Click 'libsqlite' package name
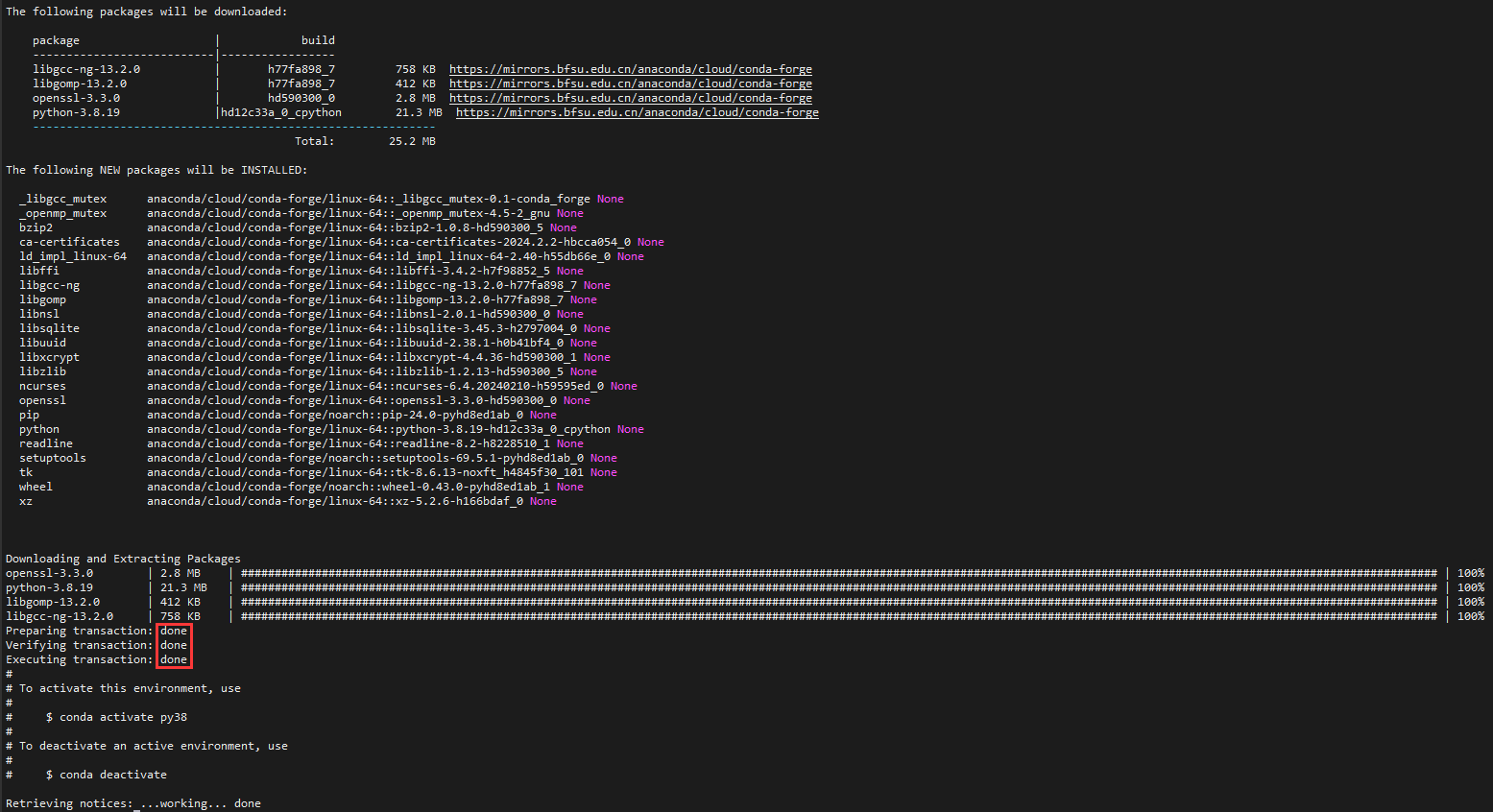This screenshot has width=1493, height=812. click(49, 328)
